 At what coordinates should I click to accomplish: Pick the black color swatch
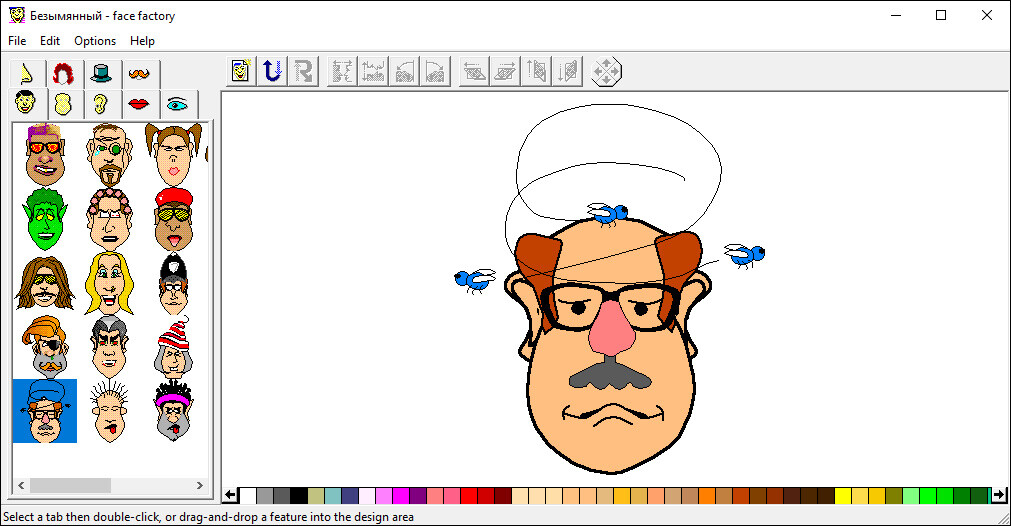[299, 496]
